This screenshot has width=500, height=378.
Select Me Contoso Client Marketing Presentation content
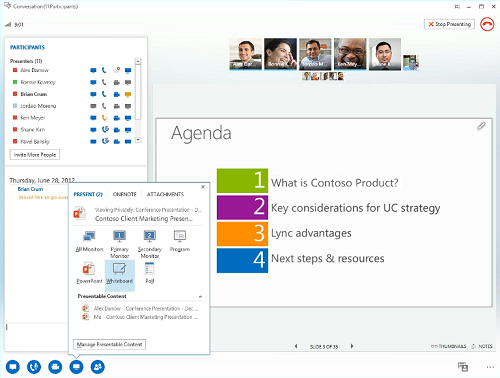click(140, 317)
